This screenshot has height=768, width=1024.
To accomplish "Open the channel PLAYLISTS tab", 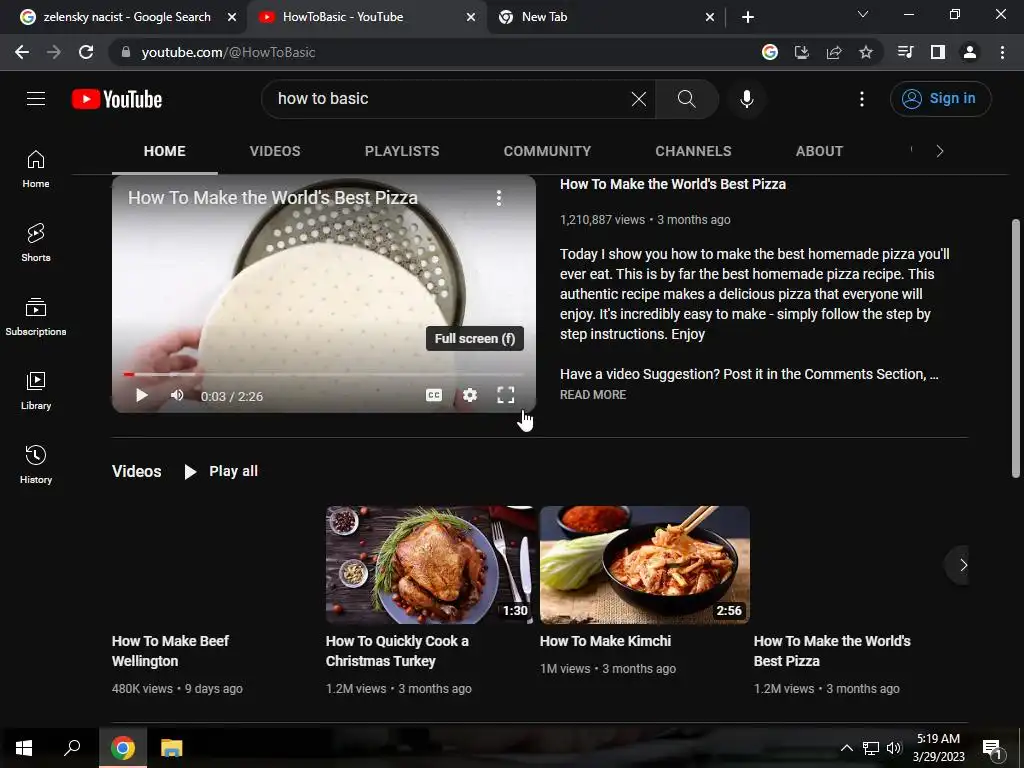I will click(402, 151).
